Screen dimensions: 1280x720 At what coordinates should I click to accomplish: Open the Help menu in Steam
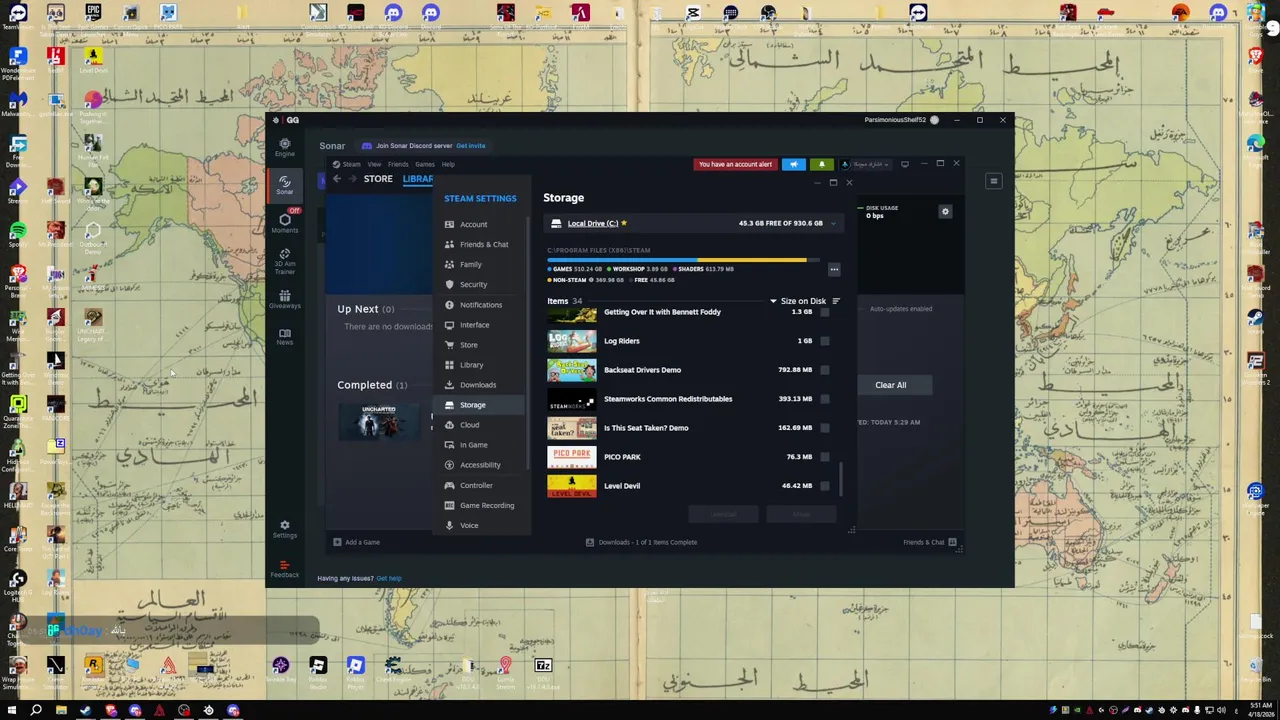[x=448, y=164]
